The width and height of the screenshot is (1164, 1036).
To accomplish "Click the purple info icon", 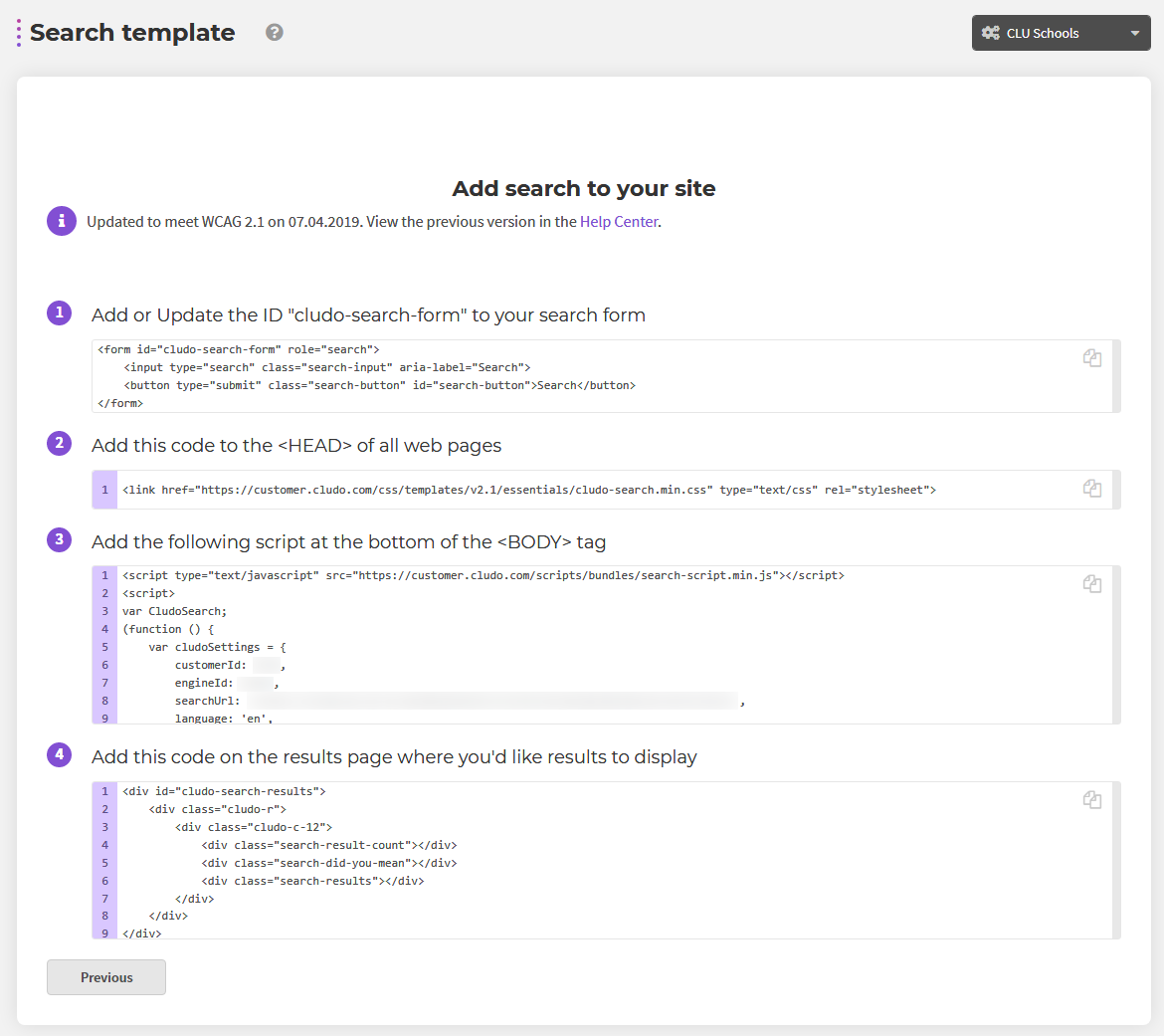I will click(62, 221).
